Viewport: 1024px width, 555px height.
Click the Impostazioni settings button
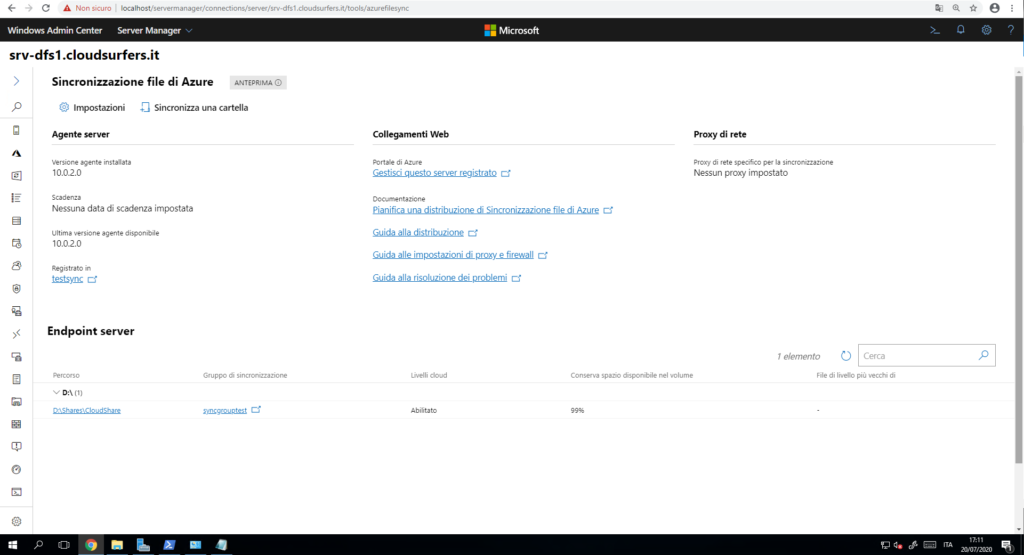92,108
